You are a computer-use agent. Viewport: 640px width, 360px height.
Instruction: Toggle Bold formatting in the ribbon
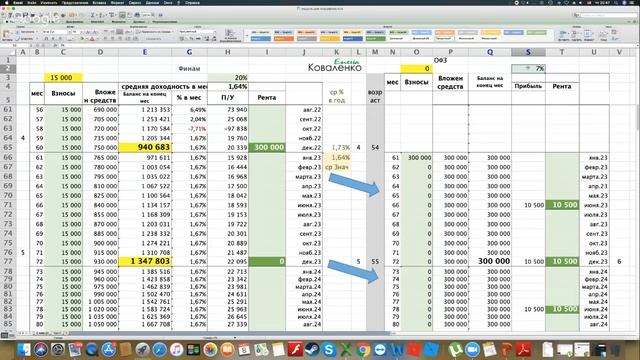[46, 39]
